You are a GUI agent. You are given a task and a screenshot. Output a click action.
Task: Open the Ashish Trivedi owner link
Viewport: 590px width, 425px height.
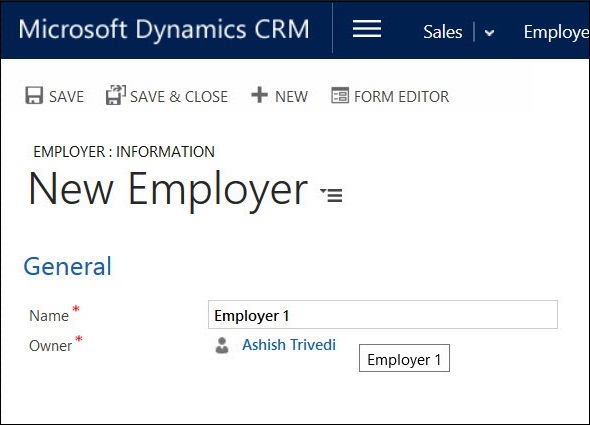tap(289, 345)
